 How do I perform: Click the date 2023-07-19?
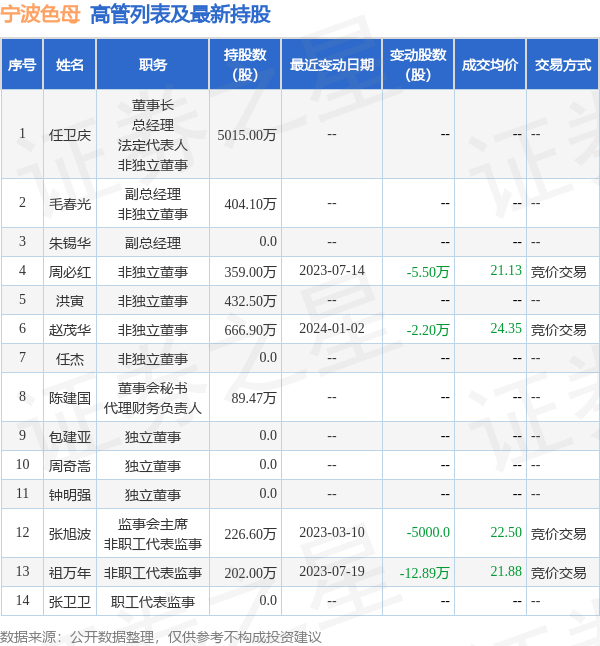pyautogui.click(x=332, y=571)
